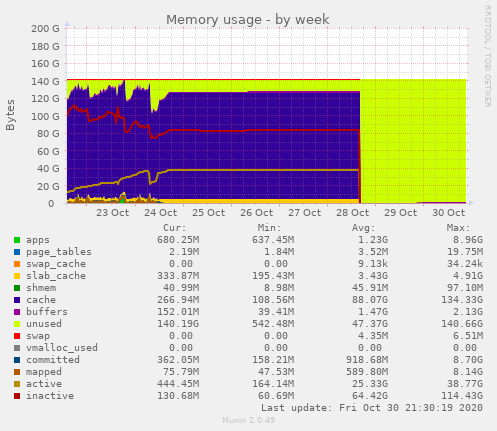Click the purple buffers legend swatch
The width and height of the screenshot is (497, 431).
[x=17, y=312]
